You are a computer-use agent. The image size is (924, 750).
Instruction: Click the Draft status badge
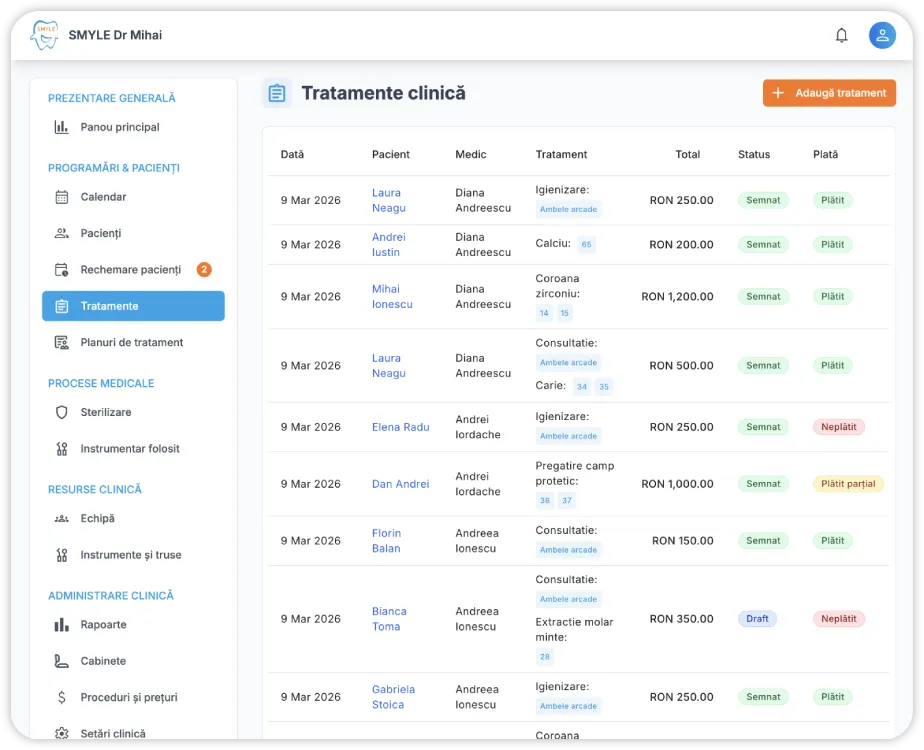pos(757,619)
